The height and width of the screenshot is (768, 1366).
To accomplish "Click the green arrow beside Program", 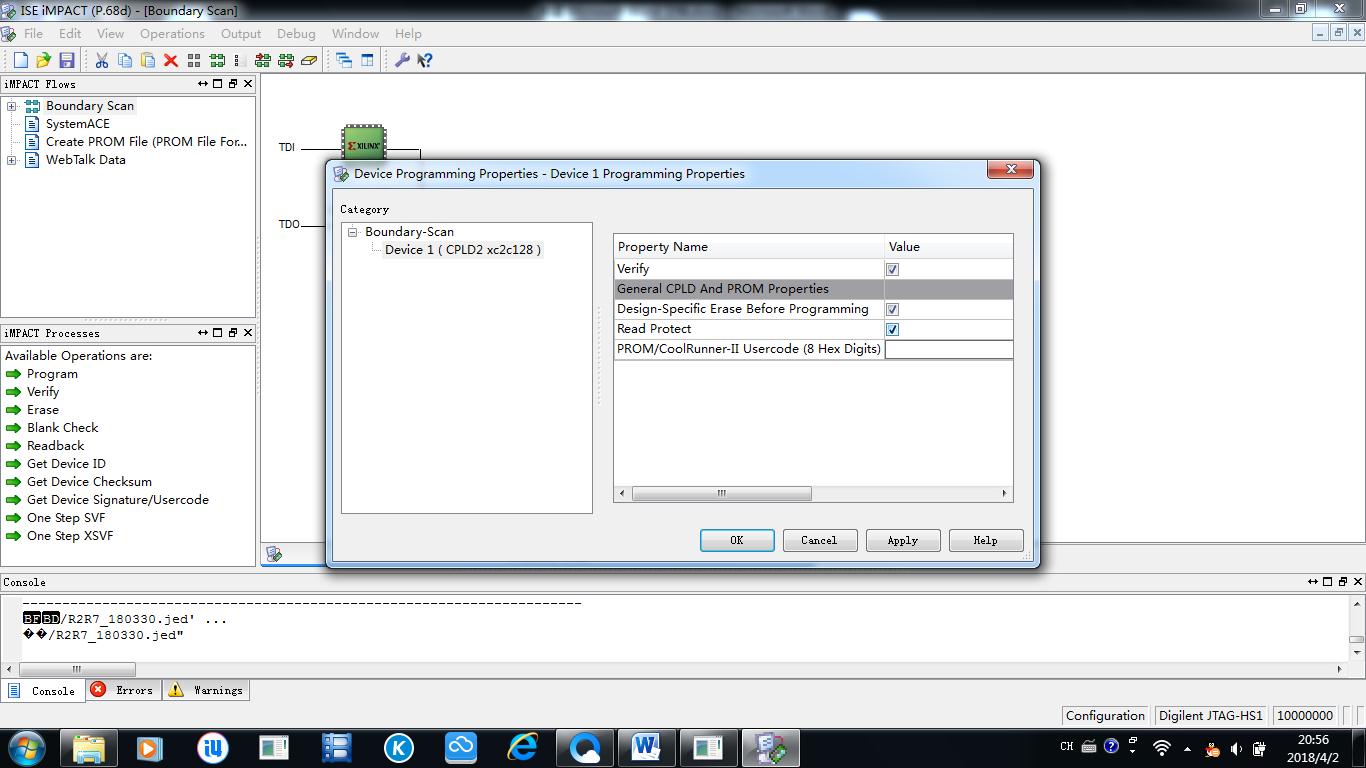I will 13,374.
